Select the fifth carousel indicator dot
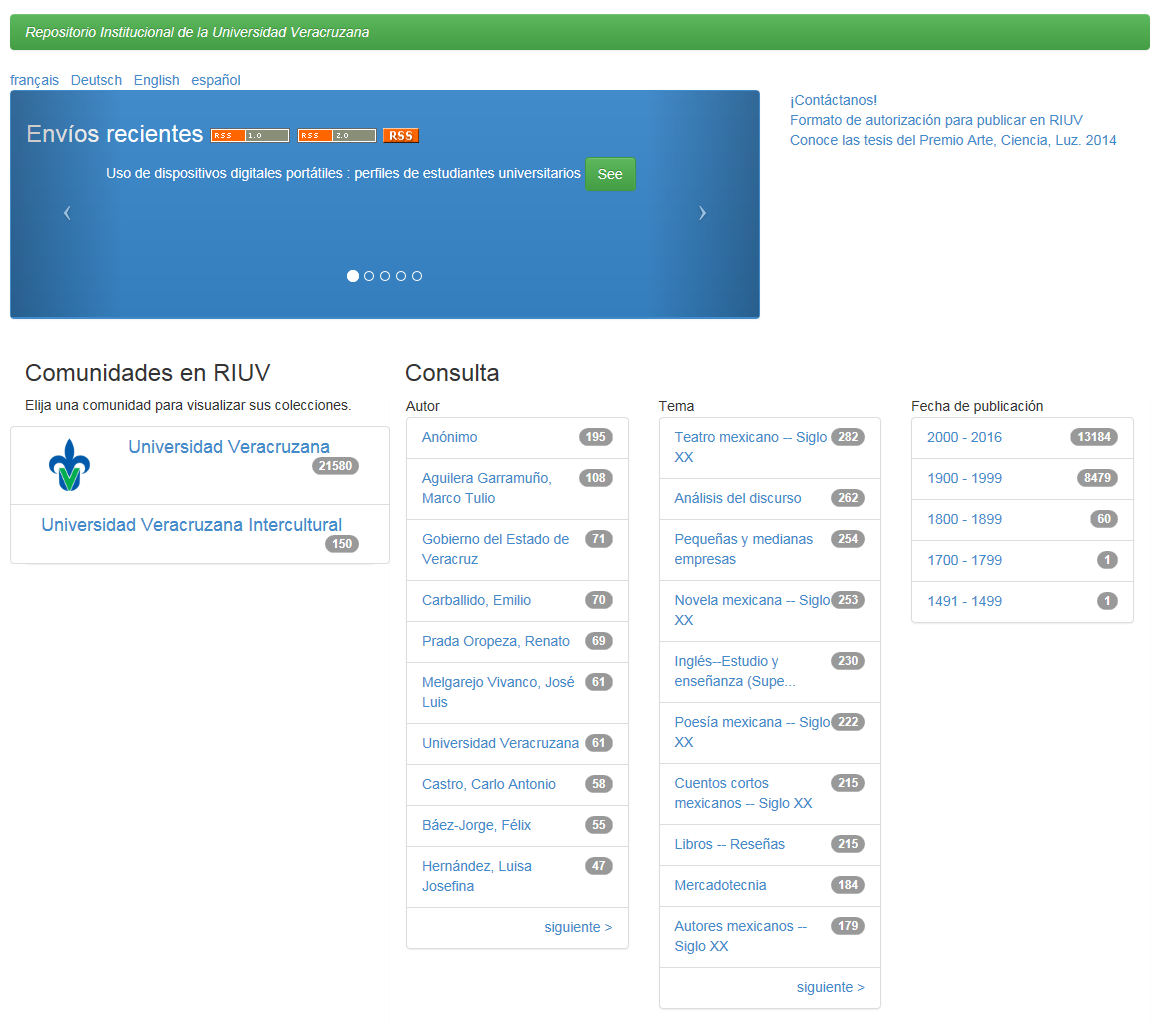Screen dimensions: 1158x1024 pos(417,276)
